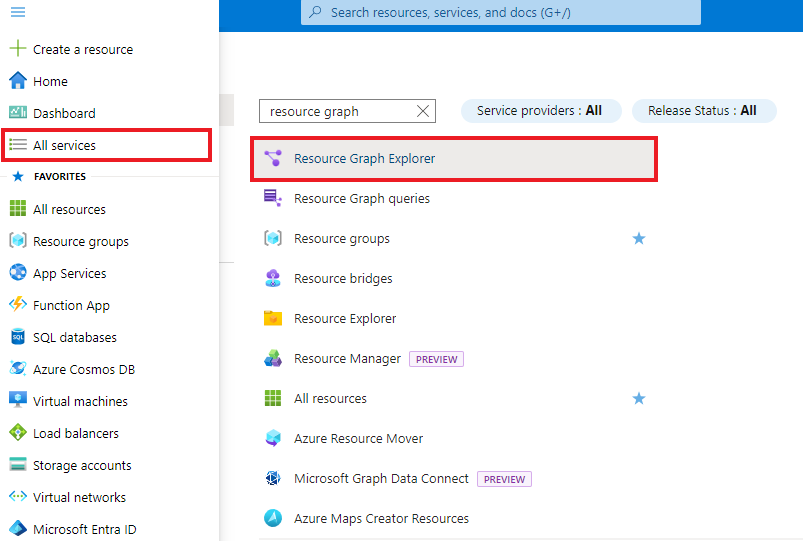Open the Dashboard chart icon
This screenshot has width=803, height=541.
click(x=17, y=113)
